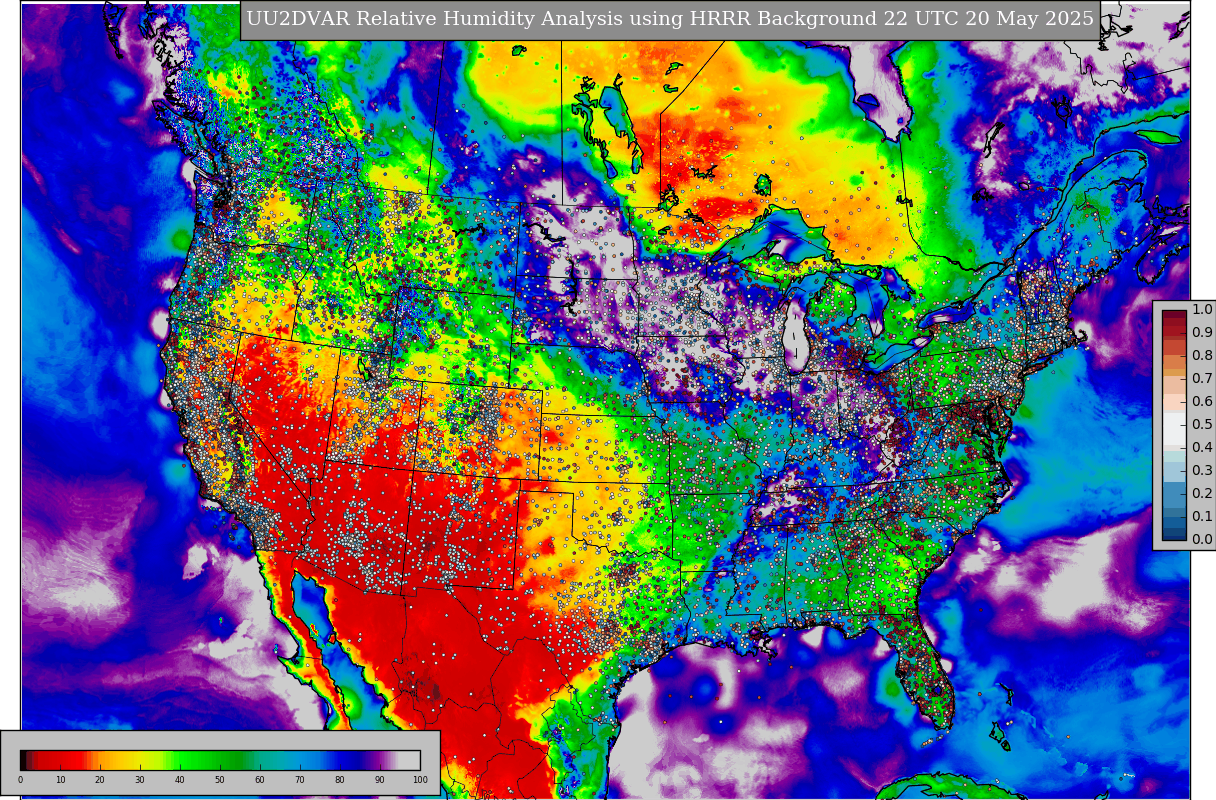Click the 60 label on humidity colorbar
Viewport: 1216px width, 800px height.
pos(260,780)
